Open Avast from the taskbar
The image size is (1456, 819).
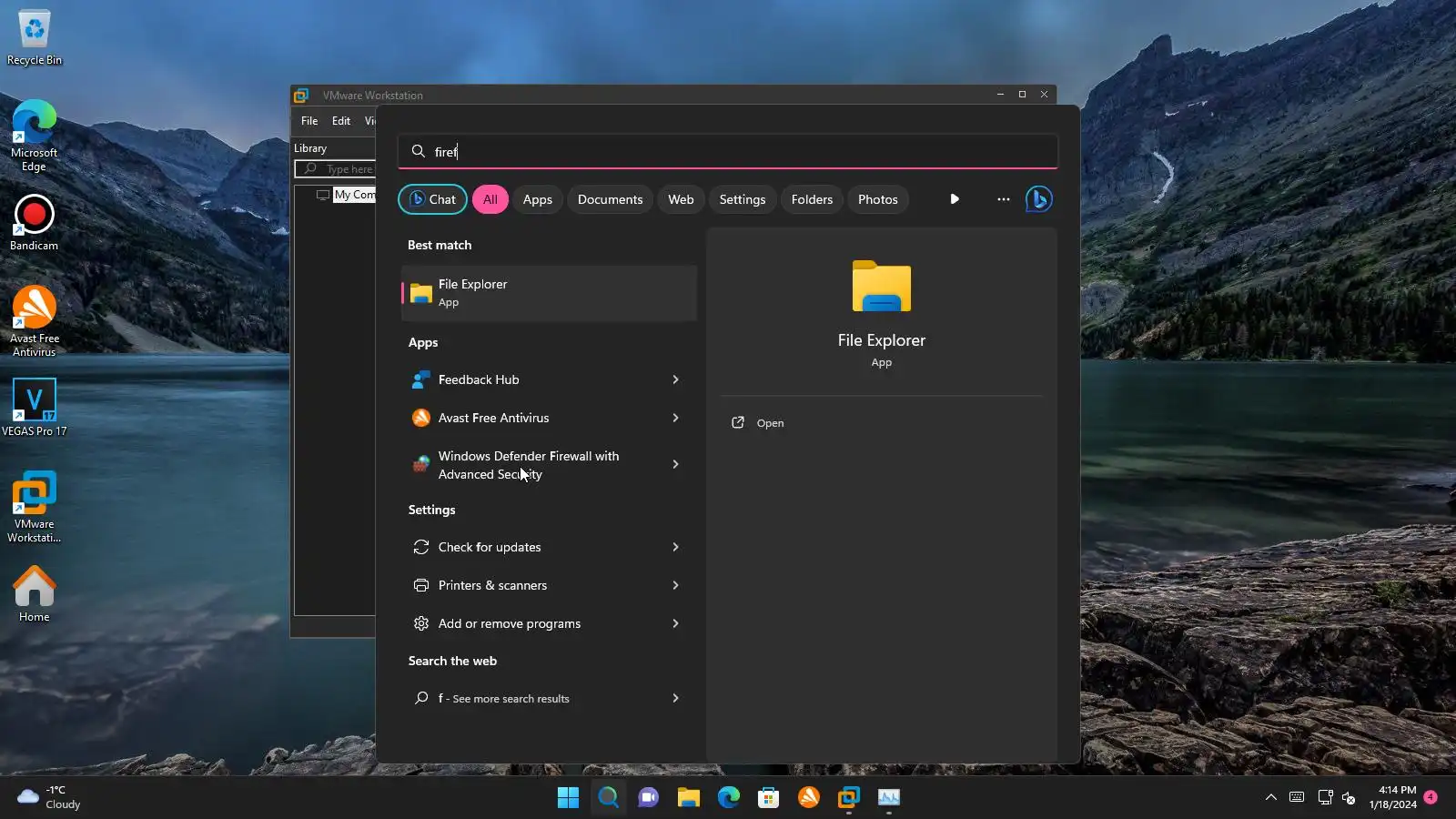808,797
